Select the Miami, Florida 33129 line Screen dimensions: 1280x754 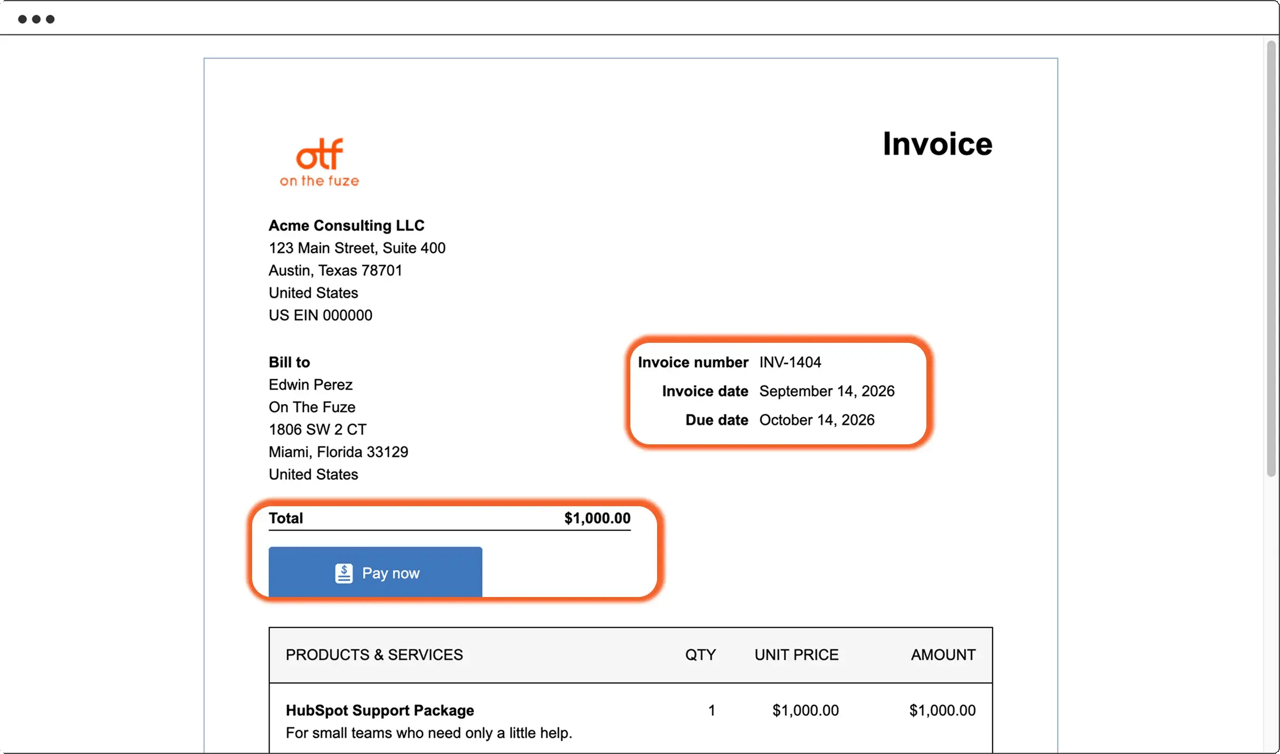click(338, 452)
